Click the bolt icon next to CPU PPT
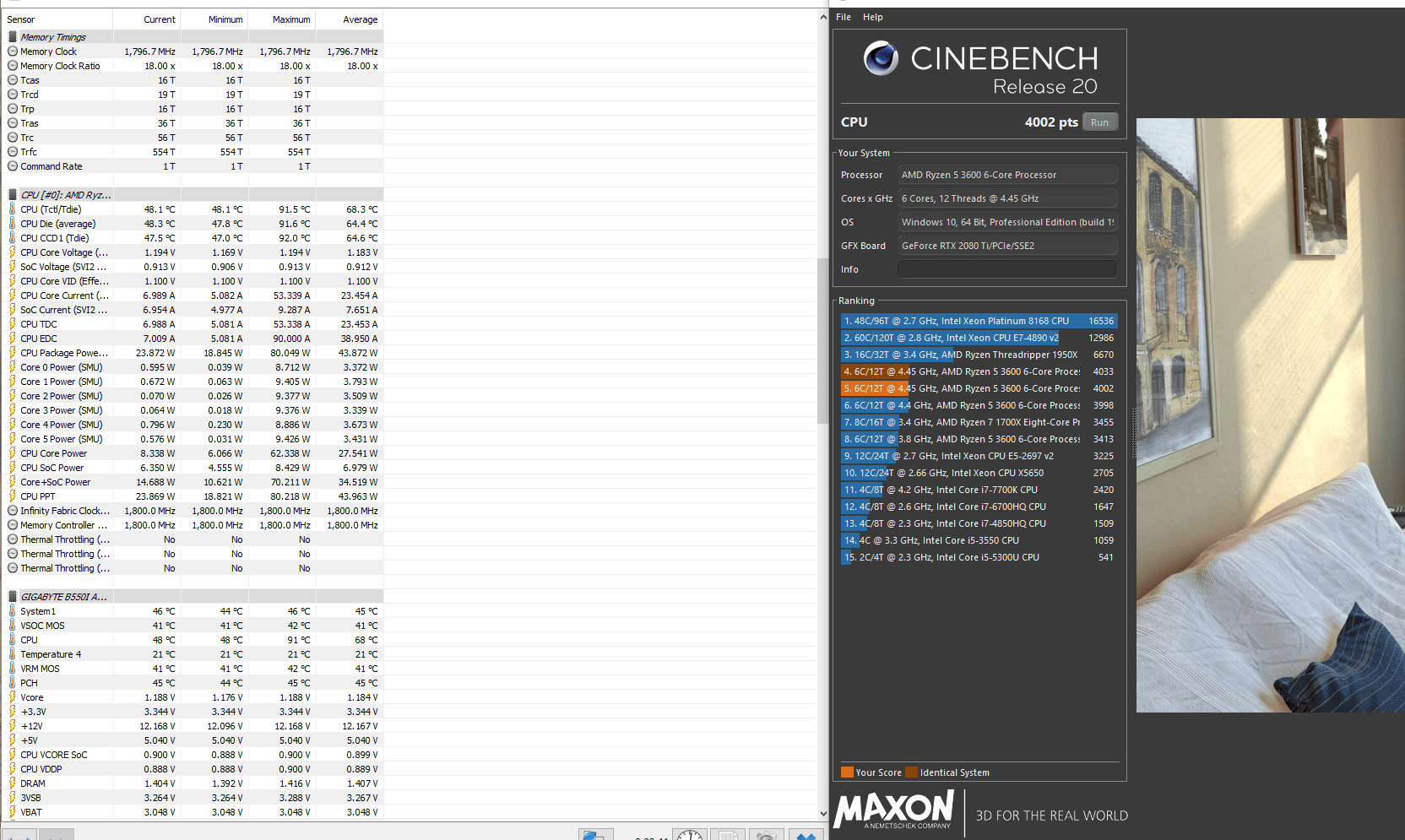1405x840 pixels. pos(13,496)
